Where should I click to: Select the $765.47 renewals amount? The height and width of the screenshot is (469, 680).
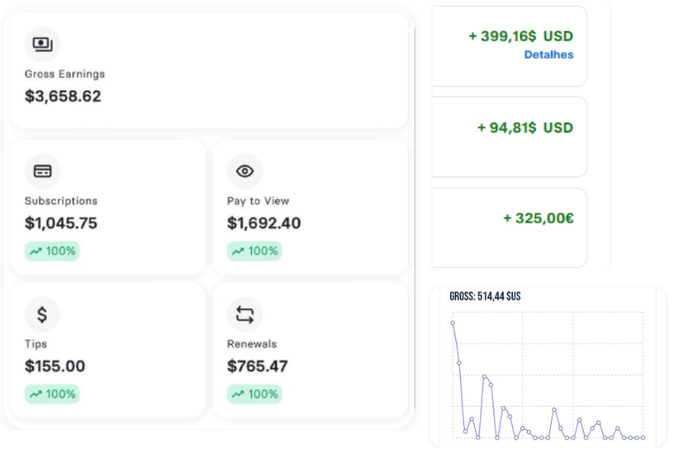[x=257, y=366]
